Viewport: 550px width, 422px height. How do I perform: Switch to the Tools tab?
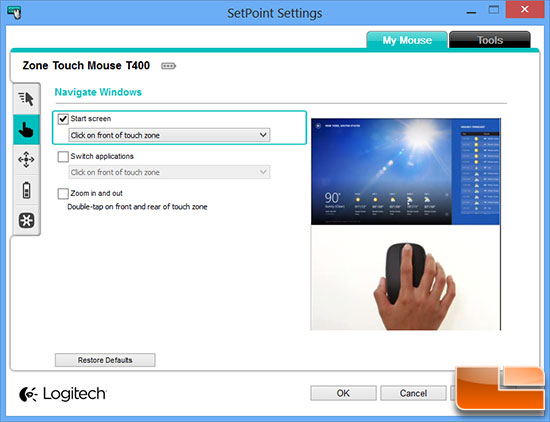coord(490,40)
